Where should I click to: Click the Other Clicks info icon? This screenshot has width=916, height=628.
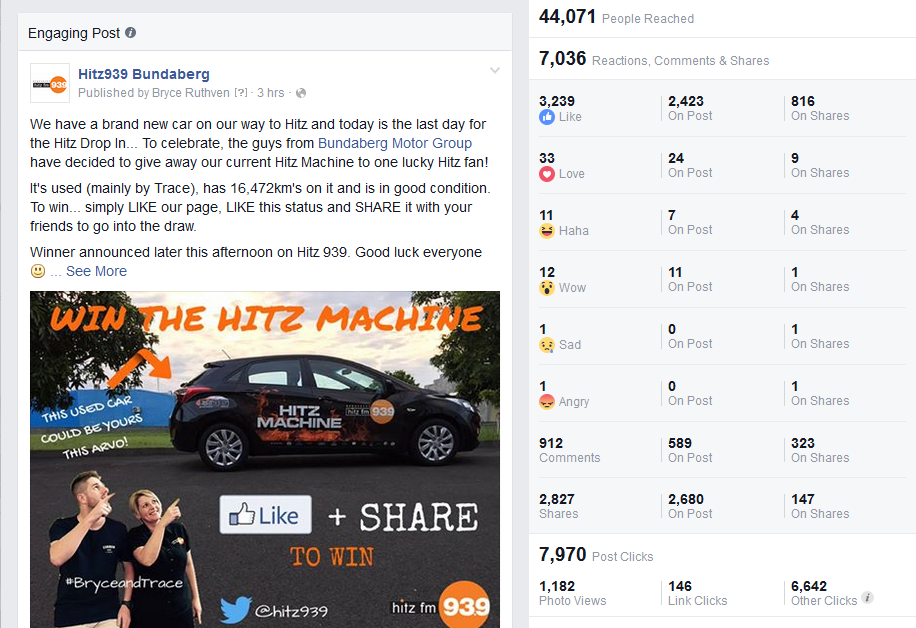(x=868, y=598)
